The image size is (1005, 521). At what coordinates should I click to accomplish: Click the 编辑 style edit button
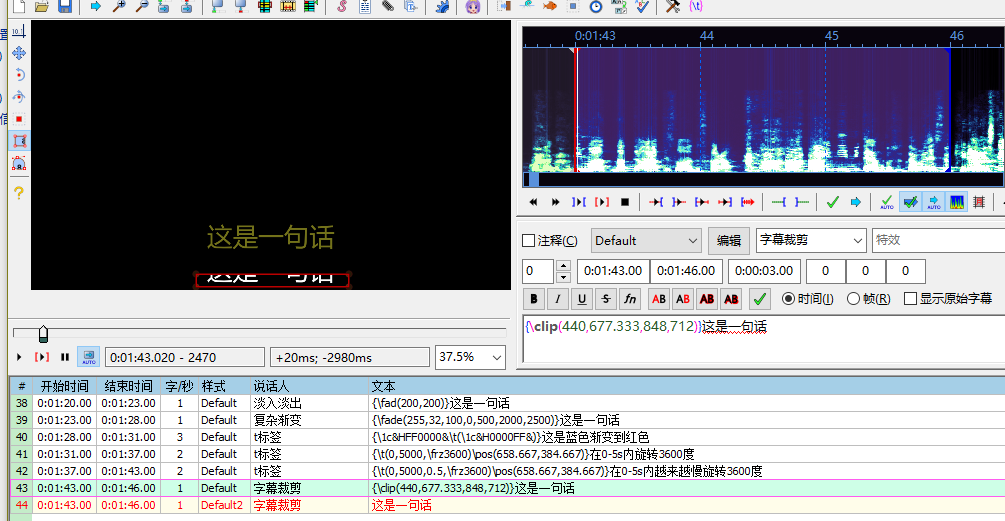click(729, 241)
